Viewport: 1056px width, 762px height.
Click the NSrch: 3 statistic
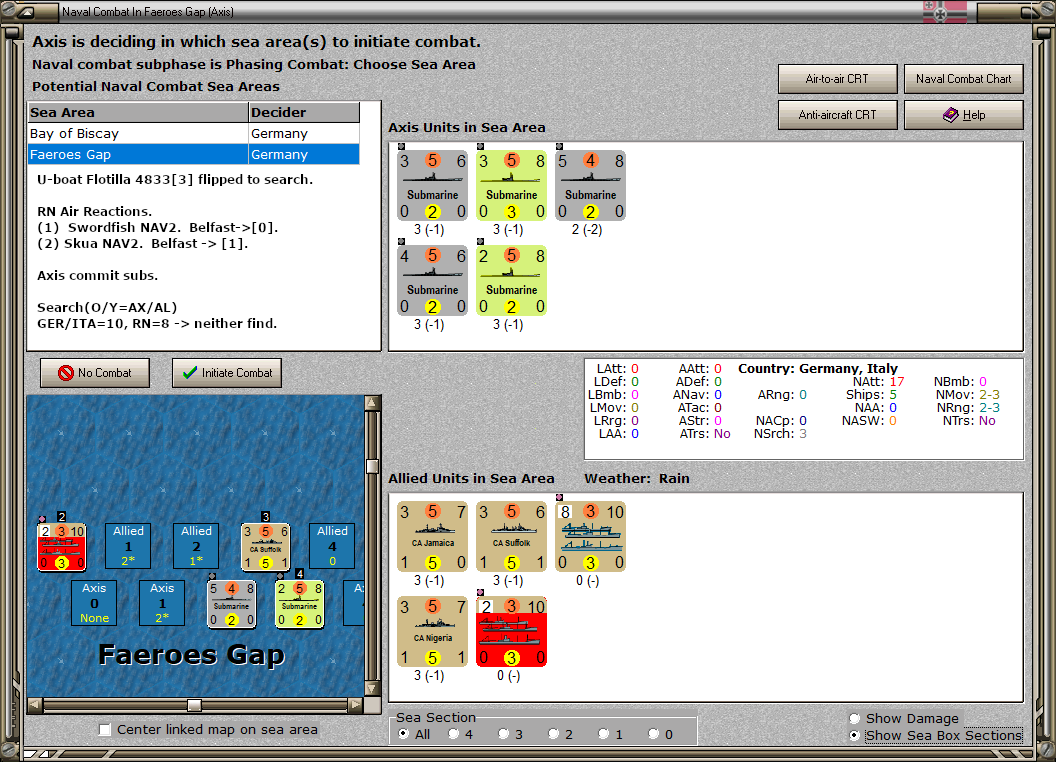point(780,434)
